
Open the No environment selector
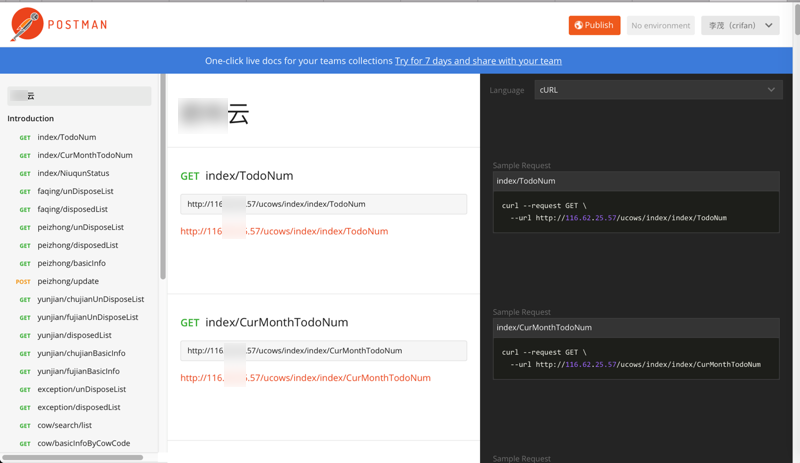pyautogui.click(x=660, y=26)
